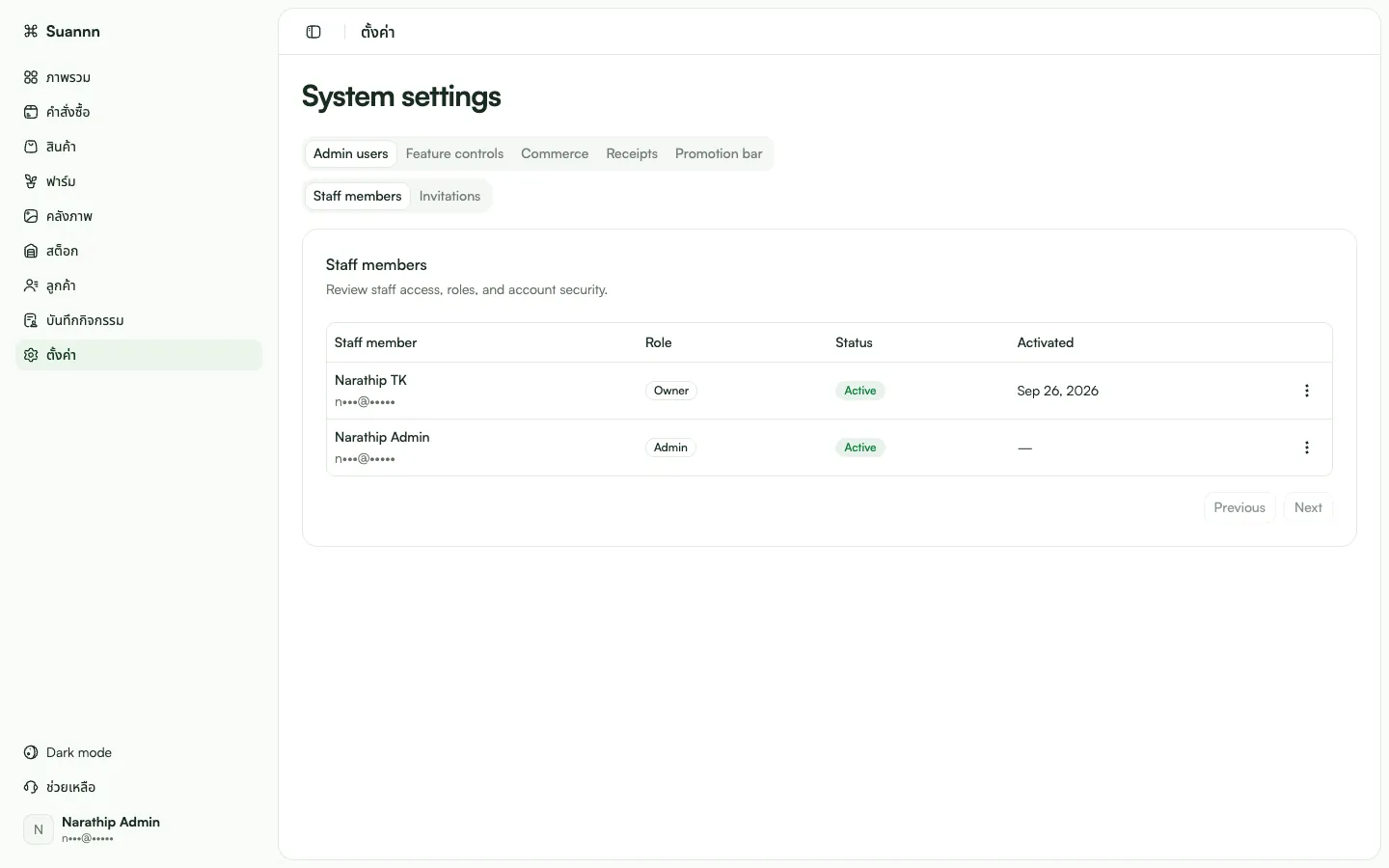Switch to the Invitations sub-tab
This screenshot has width=1389, height=868.
[449, 196]
